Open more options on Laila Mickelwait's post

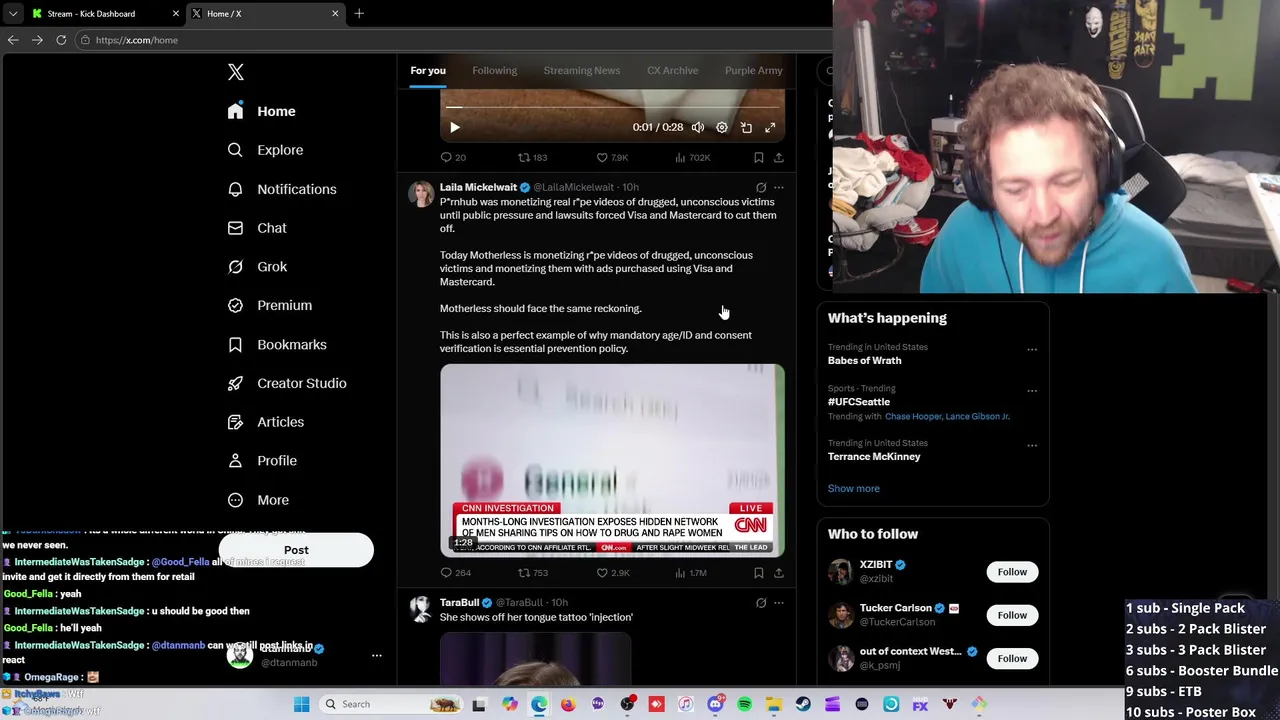779,188
